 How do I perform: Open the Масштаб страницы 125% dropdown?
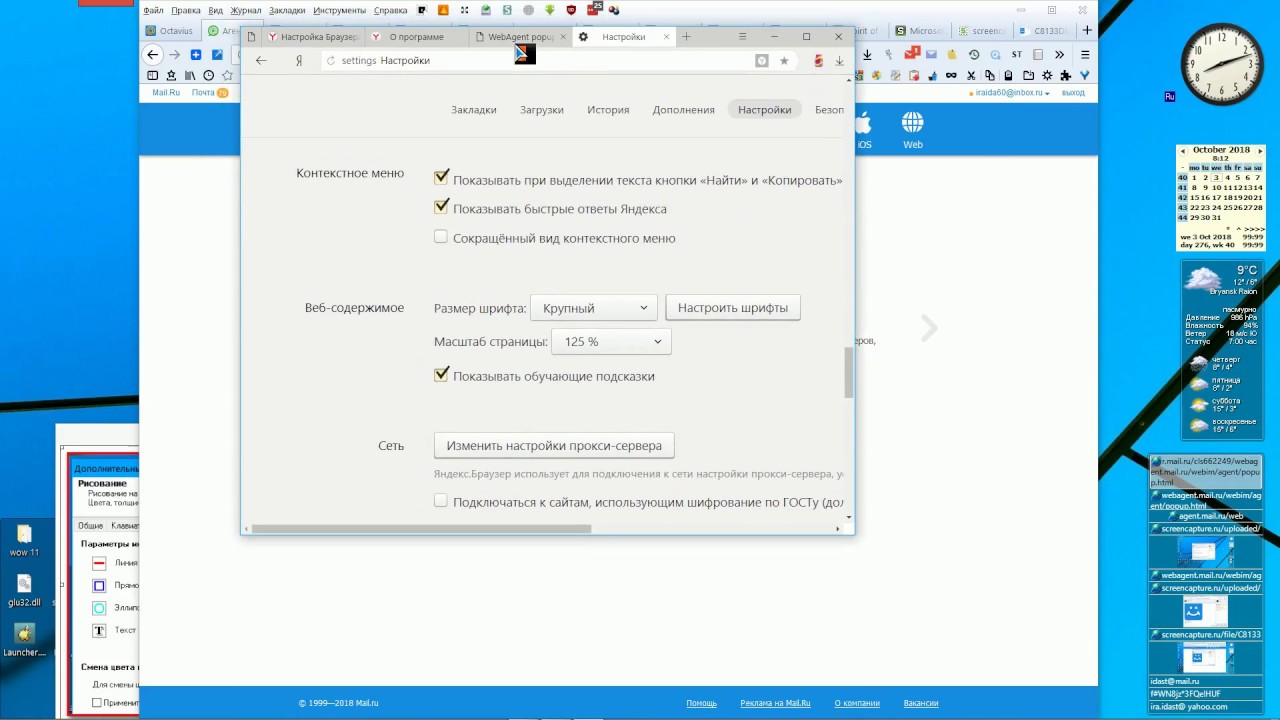(611, 341)
